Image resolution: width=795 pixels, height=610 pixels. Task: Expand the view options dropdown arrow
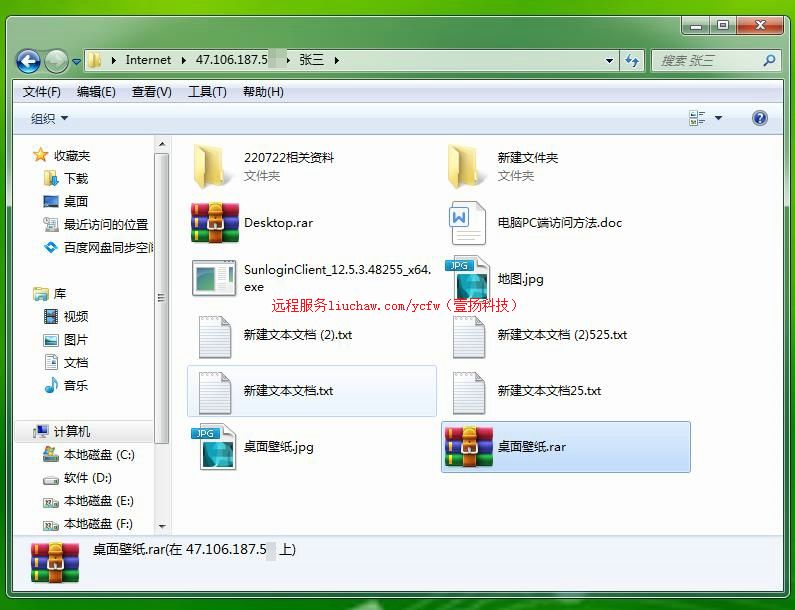(718, 118)
